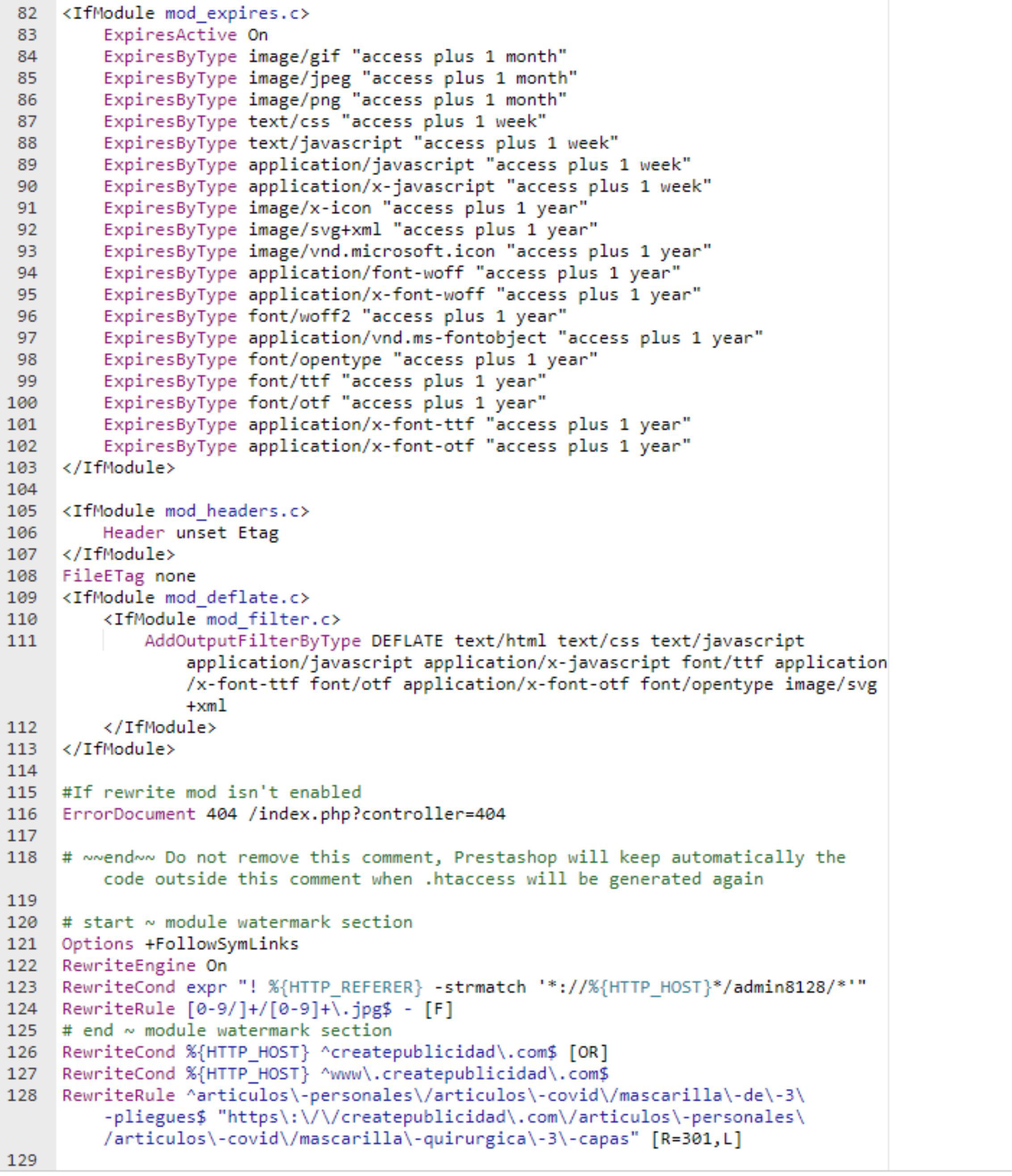Click the image/gif expiry line
The image size is (1012, 1176).
335,57
